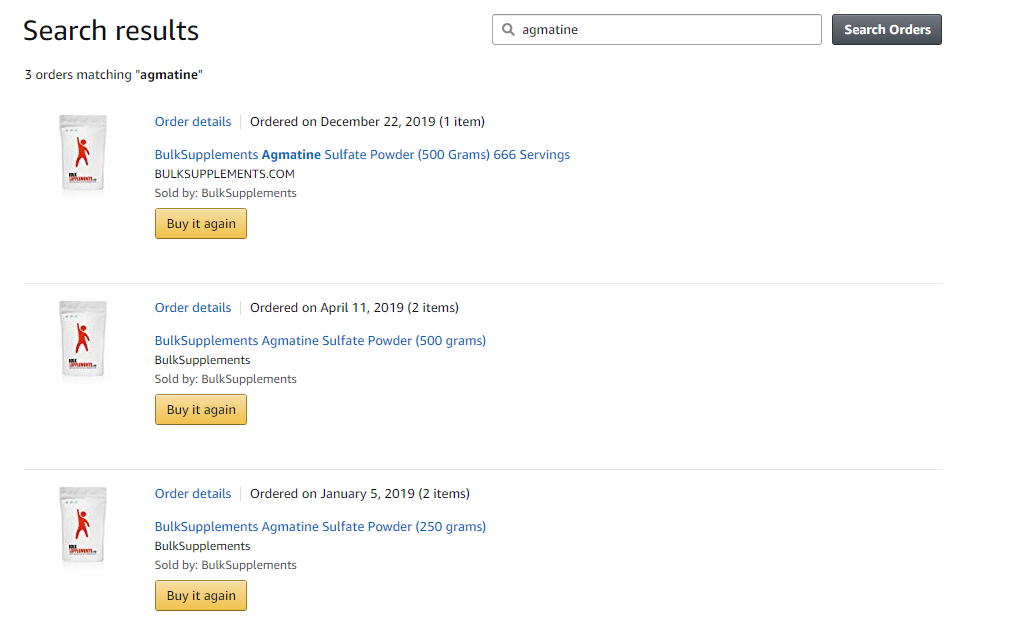The width and height of the screenshot is (1024, 626).
Task: Buy the 250 grams item again
Action: [200, 595]
